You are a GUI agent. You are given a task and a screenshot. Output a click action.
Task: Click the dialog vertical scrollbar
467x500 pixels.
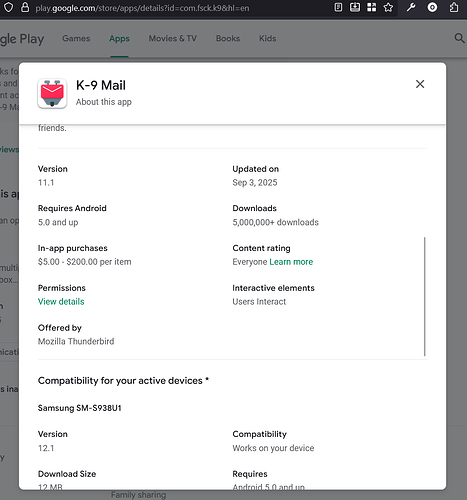point(425,296)
